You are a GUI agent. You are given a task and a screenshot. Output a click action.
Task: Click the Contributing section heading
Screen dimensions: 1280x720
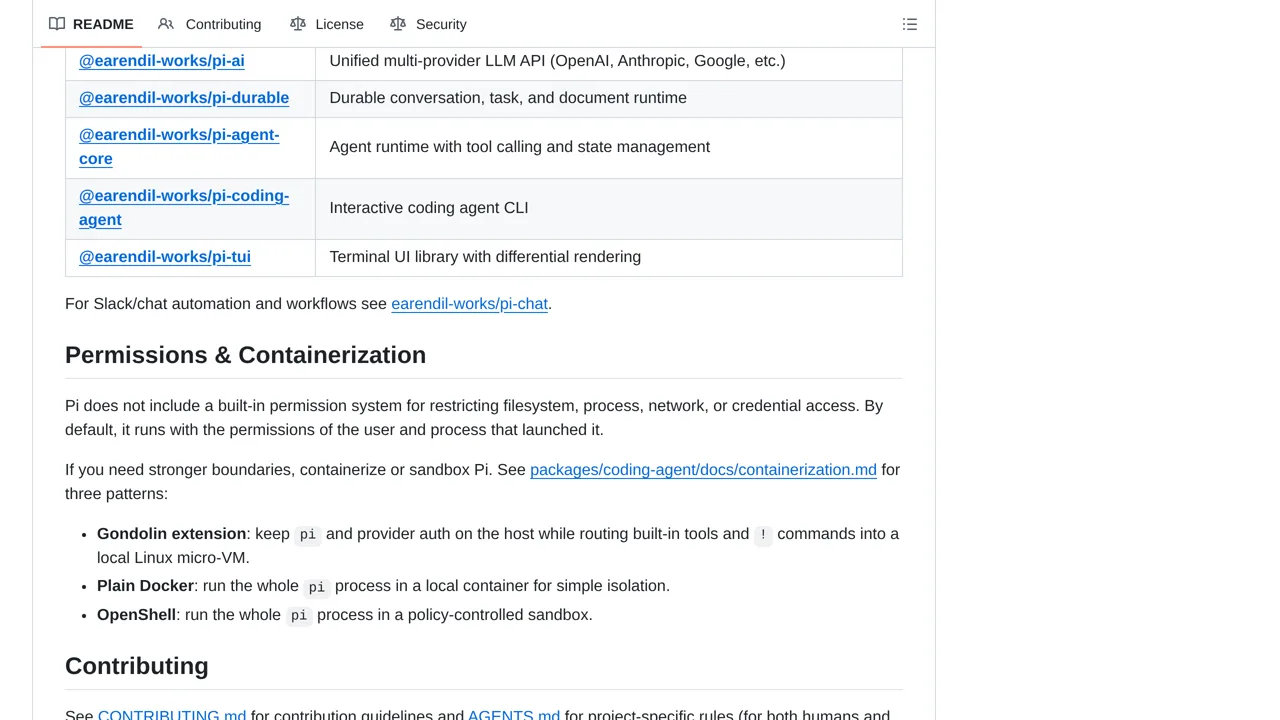coord(137,666)
